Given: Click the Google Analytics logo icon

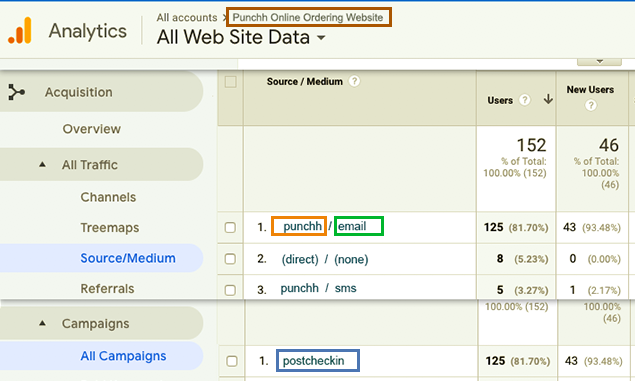Looking at the screenshot, I should [19, 30].
